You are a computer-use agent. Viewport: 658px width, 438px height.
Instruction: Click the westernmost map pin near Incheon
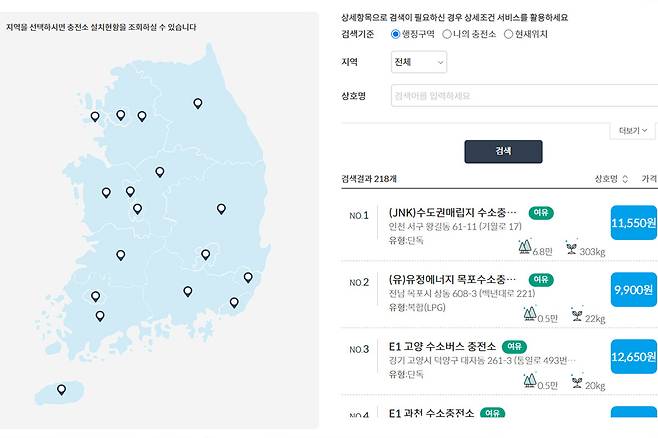pos(95,116)
